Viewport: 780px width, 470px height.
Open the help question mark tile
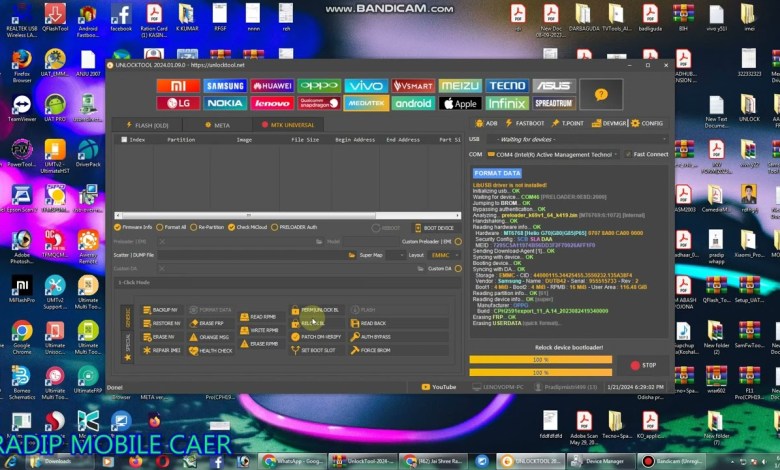pos(601,94)
